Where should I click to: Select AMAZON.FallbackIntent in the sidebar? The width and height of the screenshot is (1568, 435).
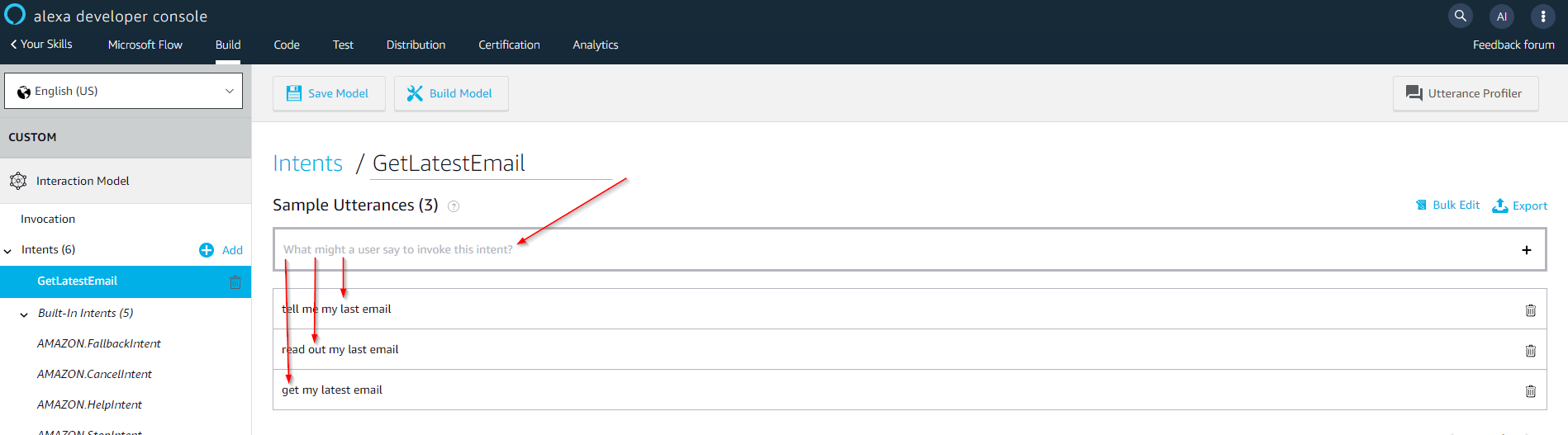99,343
